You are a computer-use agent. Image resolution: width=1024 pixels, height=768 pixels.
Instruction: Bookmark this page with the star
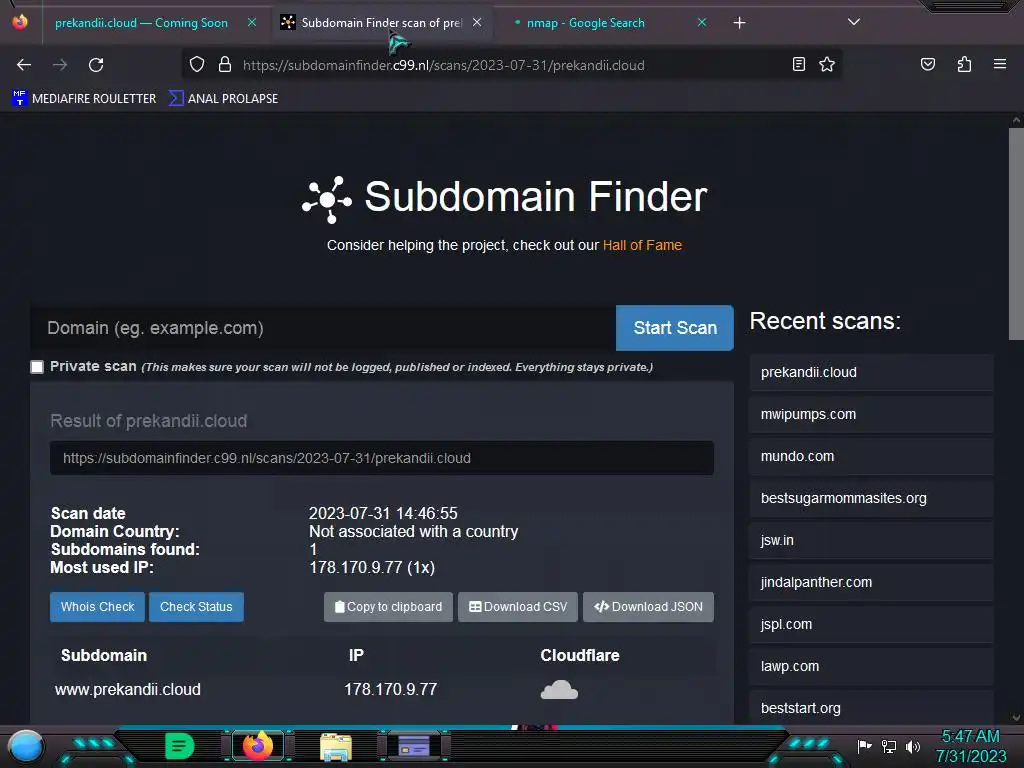827,64
